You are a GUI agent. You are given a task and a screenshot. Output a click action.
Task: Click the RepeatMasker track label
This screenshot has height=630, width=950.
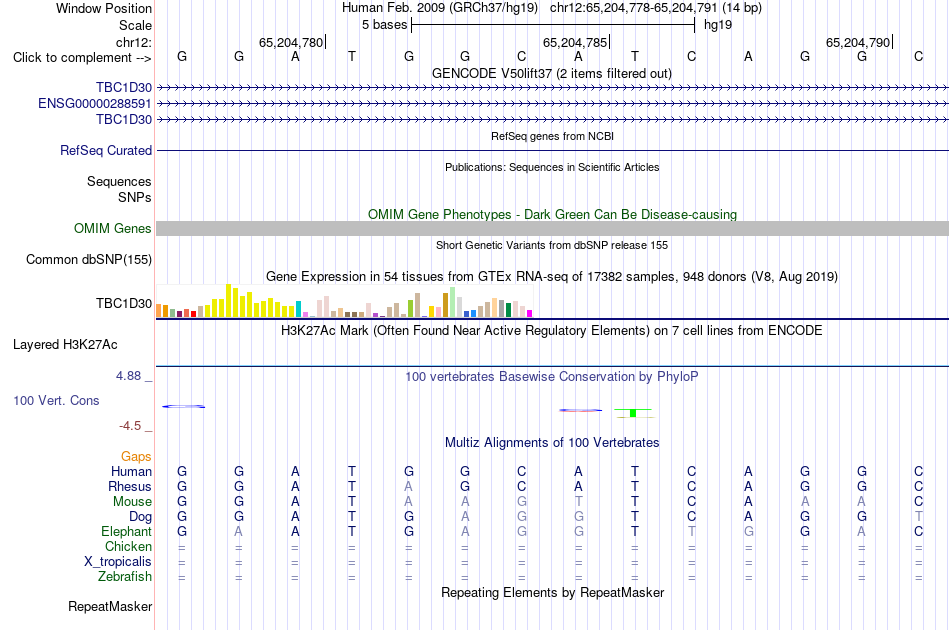coord(110,606)
